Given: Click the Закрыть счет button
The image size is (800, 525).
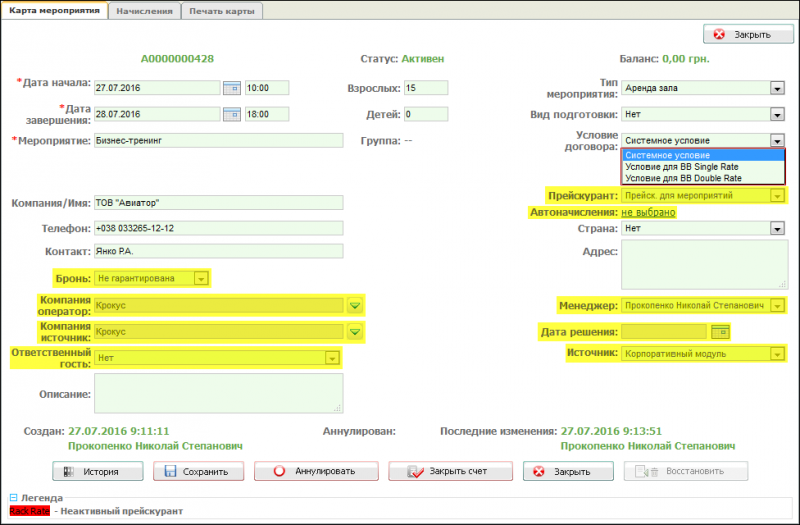Looking at the screenshot, I should pos(451,471).
